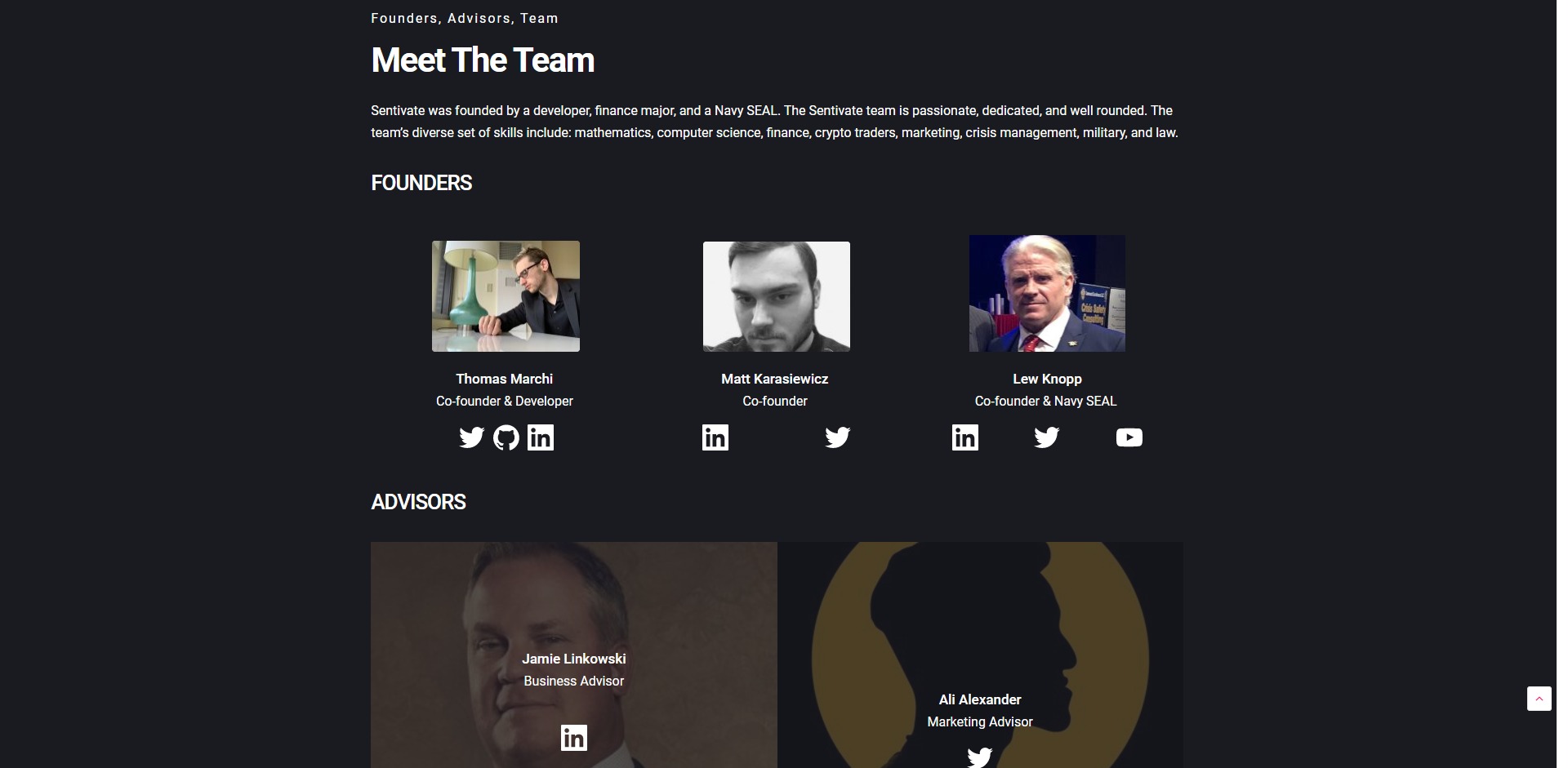Click the Lew Knopp name text
Viewport: 1568px width, 768px height.
(x=1047, y=379)
